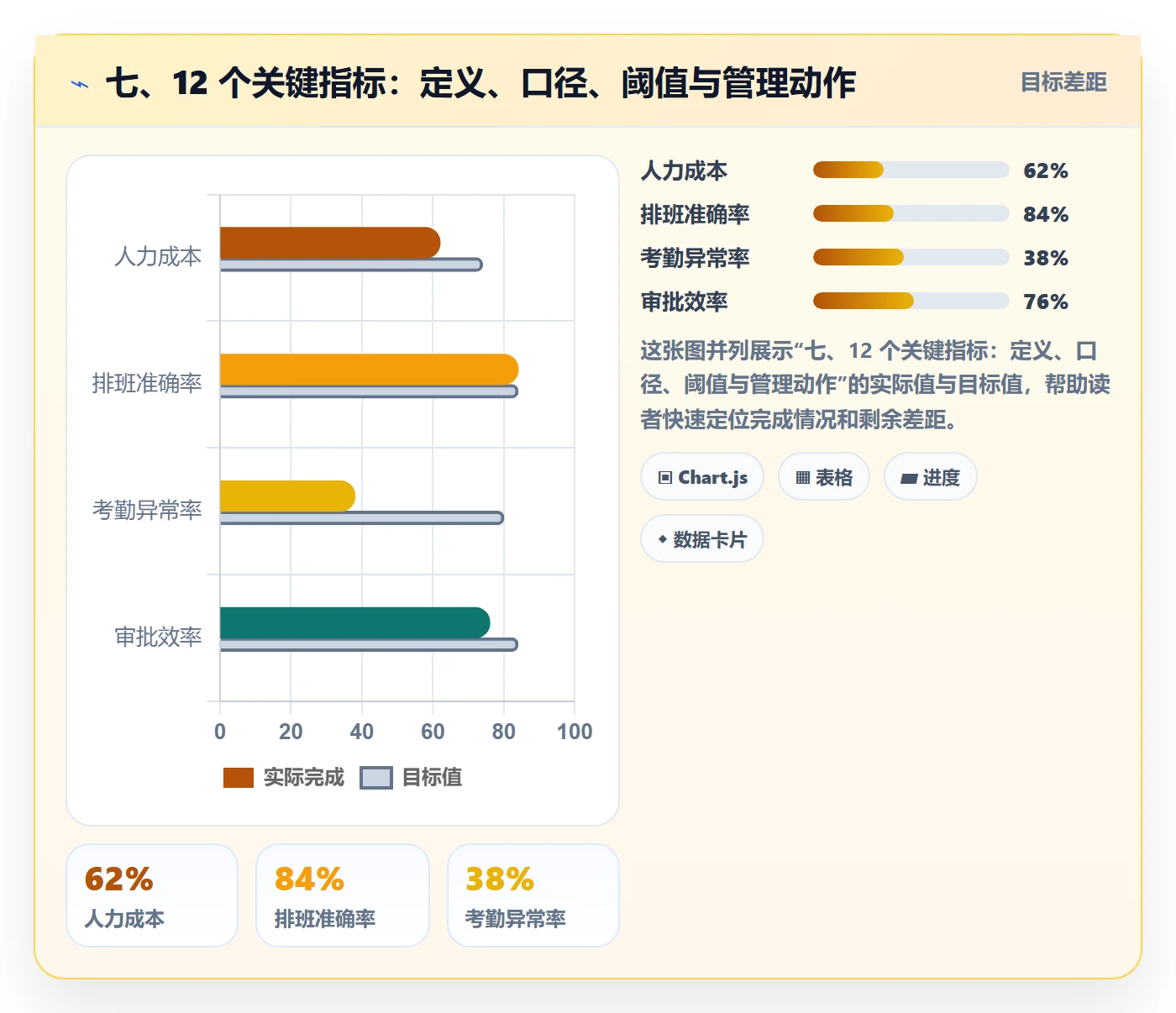
Task: Click the grey target bar for 考勤异常率
Action: point(362,518)
